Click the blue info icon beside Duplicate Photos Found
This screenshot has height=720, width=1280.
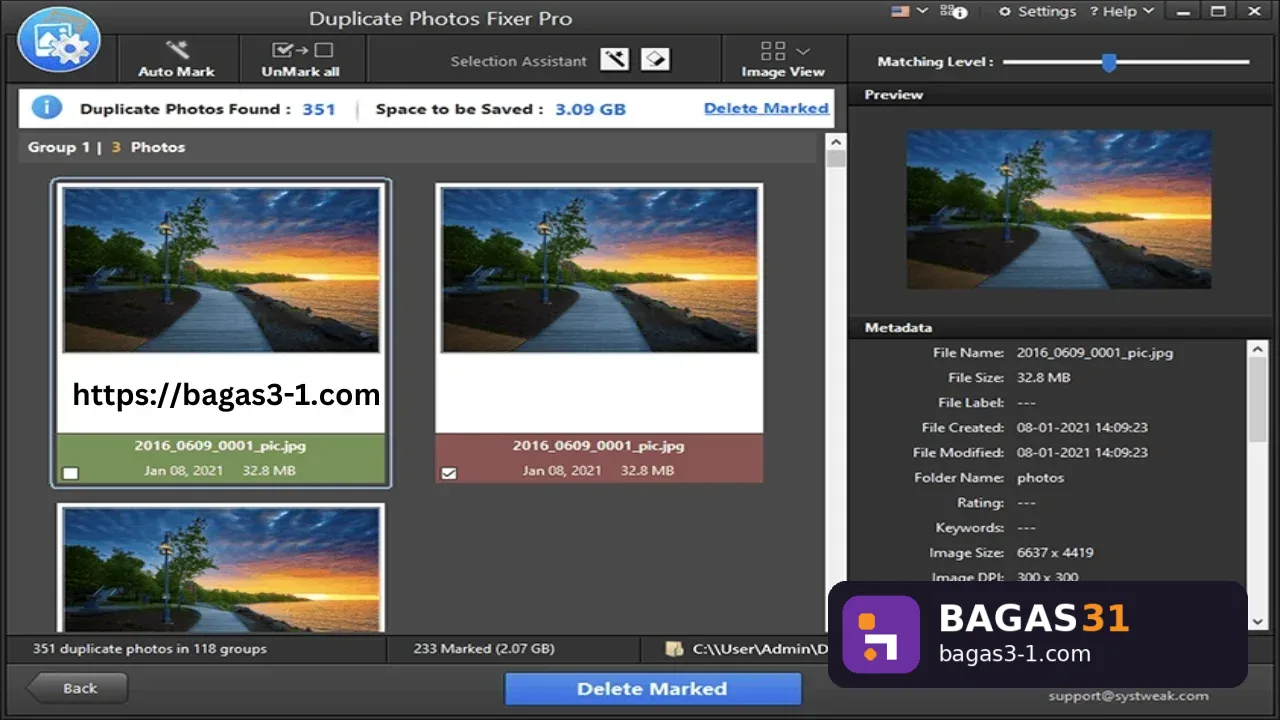[47, 108]
